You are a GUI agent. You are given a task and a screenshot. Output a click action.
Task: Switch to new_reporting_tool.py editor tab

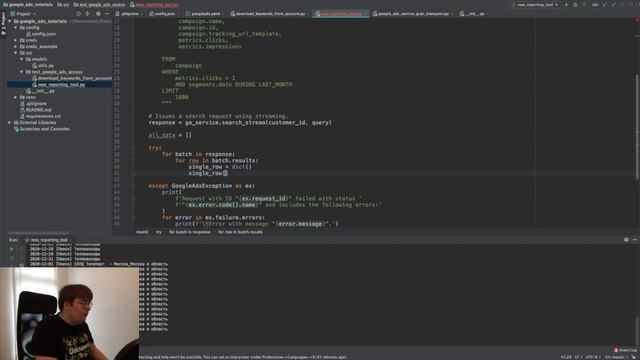tap(341, 13)
